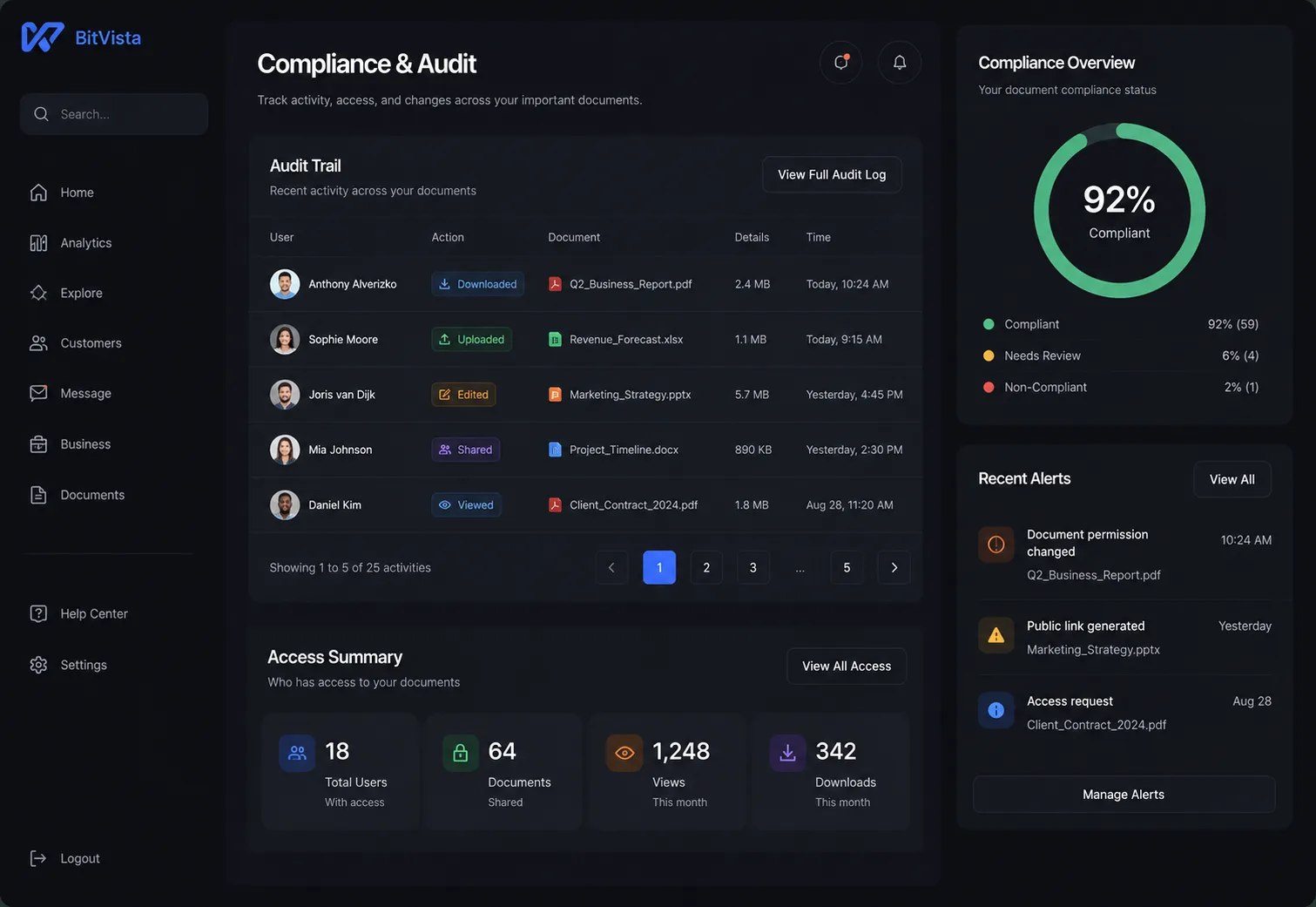Go to previous page with left chevron
The image size is (1316, 907).
point(611,568)
